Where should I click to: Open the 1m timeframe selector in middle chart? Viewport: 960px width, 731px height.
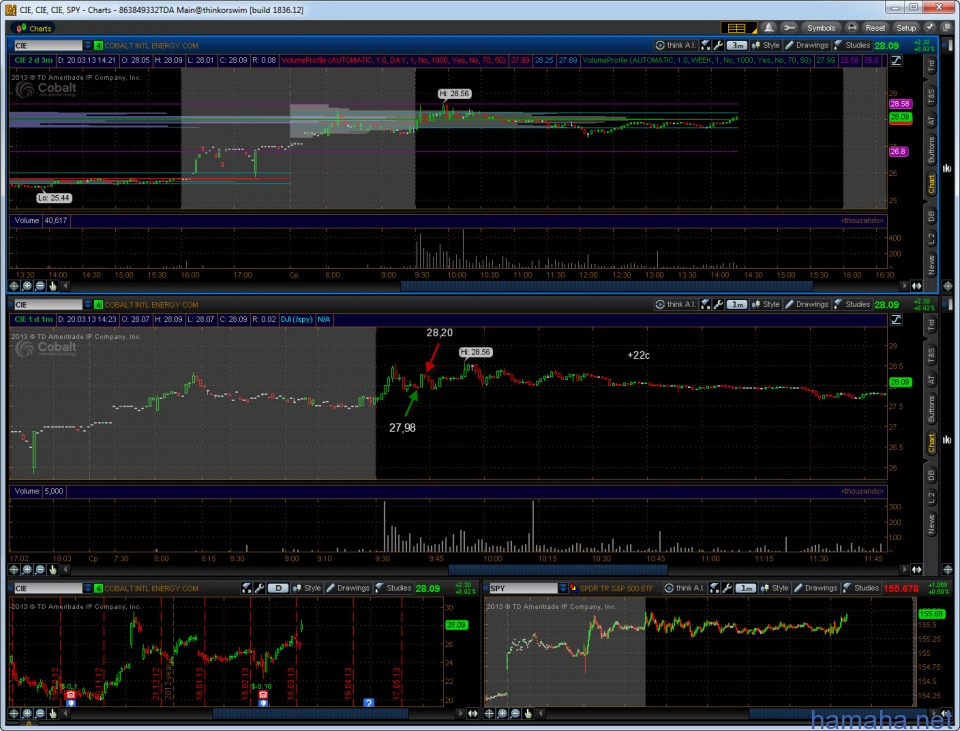(737, 304)
